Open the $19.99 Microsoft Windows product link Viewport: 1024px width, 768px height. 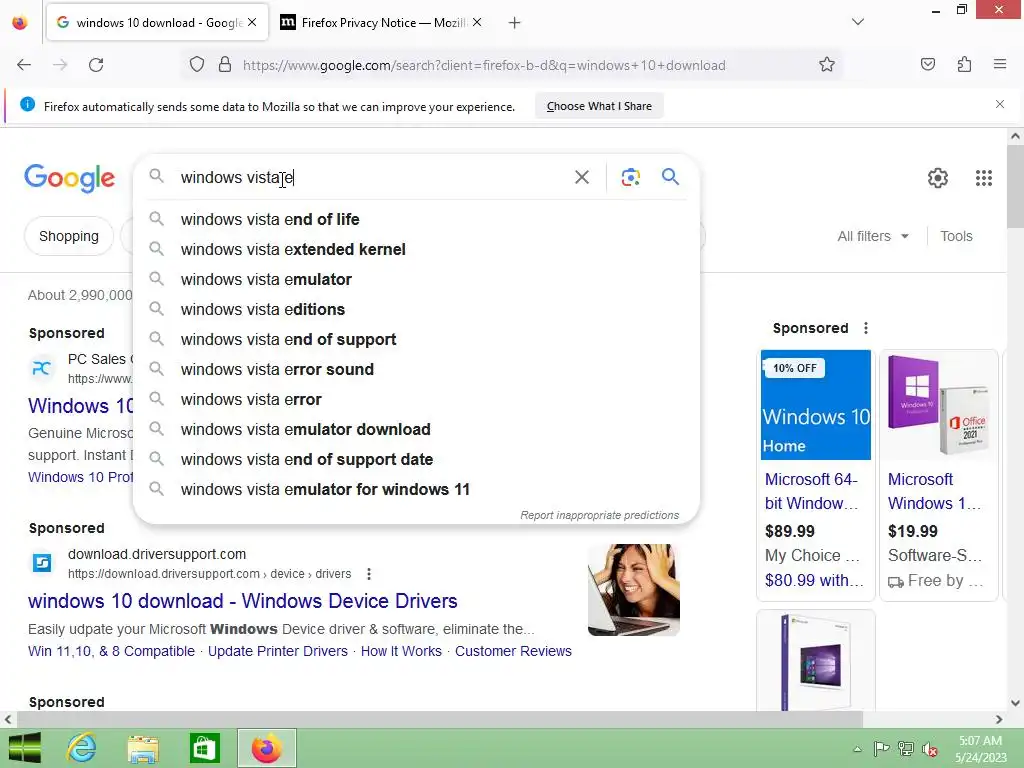[x=935, y=491]
